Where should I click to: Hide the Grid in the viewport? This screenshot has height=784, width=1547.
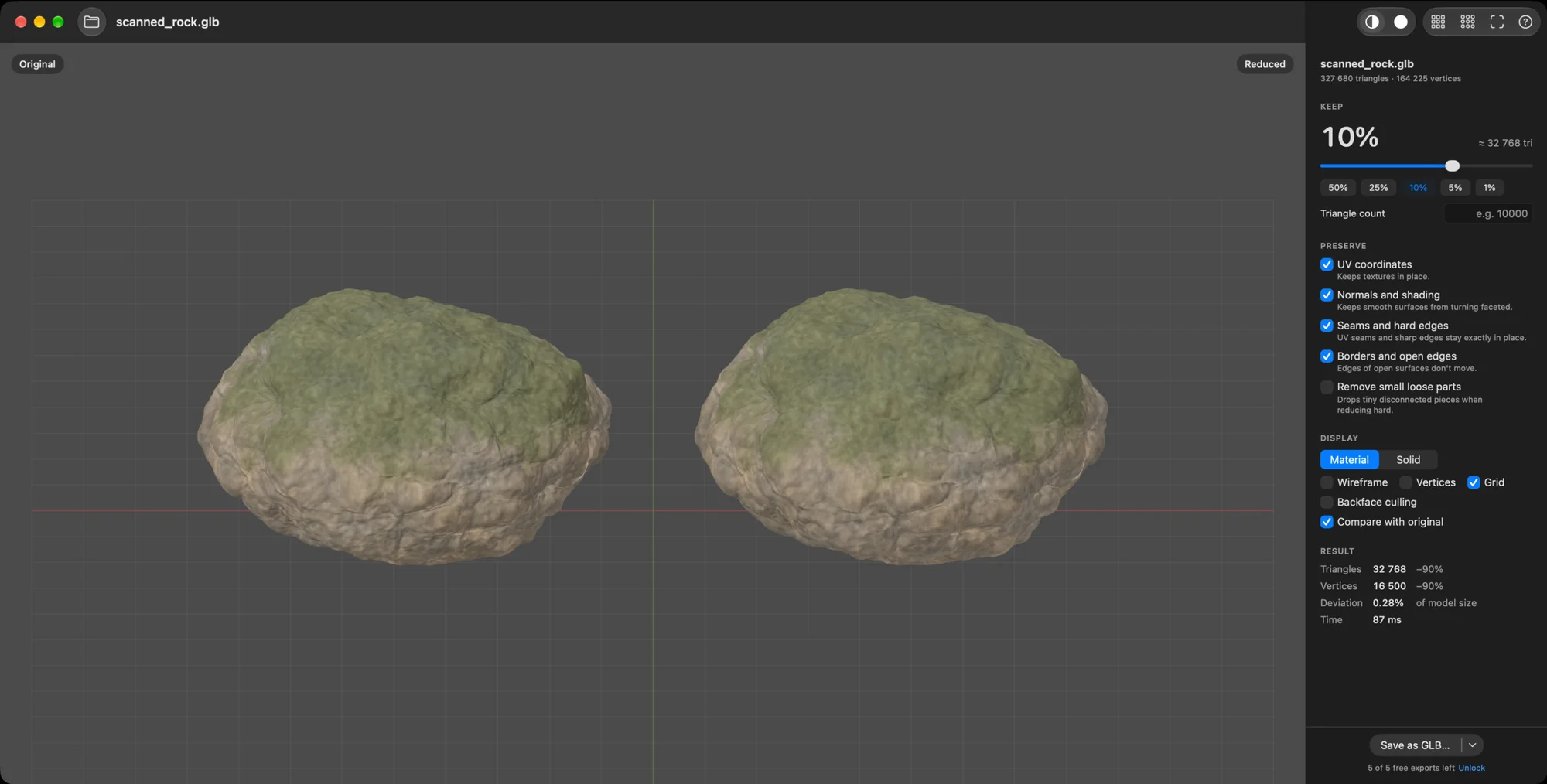tap(1474, 482)
